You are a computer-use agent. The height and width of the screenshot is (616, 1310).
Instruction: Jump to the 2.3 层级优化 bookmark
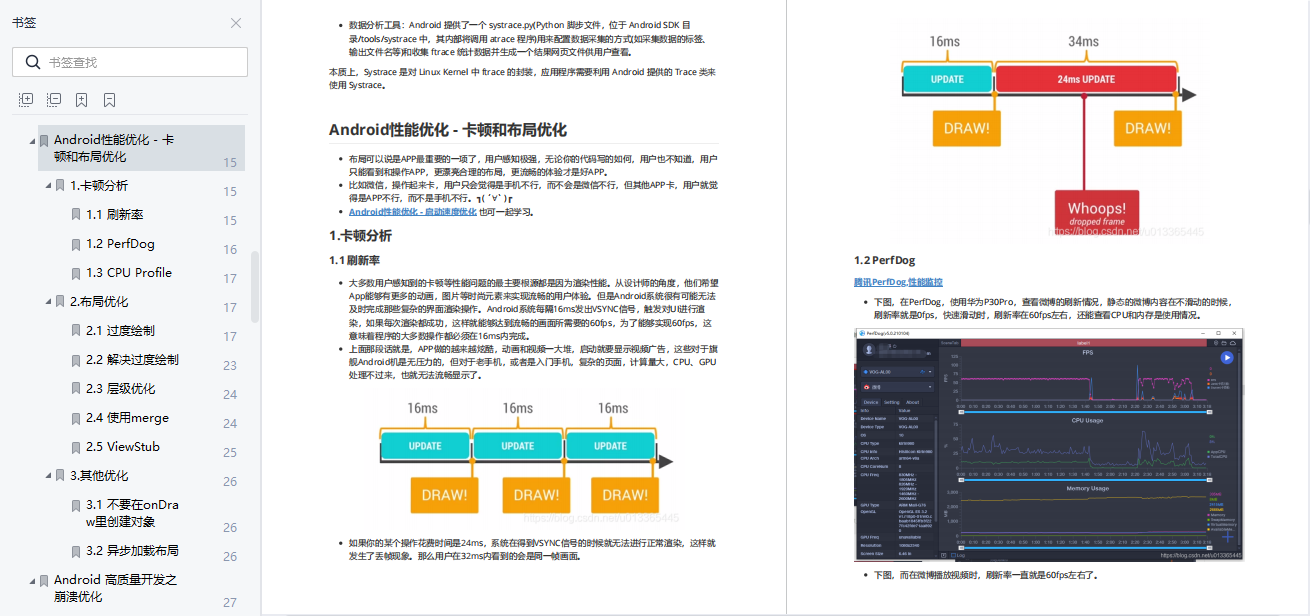(120, 388)
